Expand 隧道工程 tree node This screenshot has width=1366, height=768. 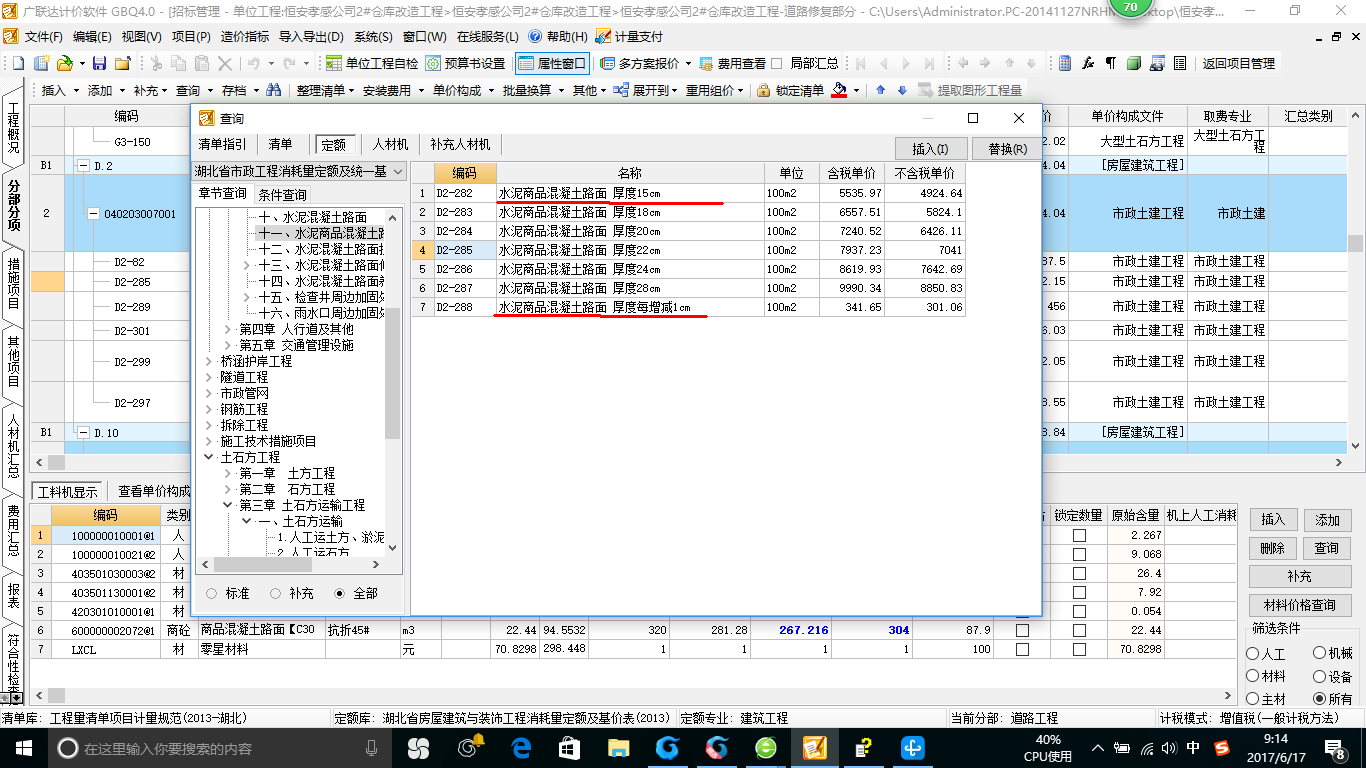point(209,377)
